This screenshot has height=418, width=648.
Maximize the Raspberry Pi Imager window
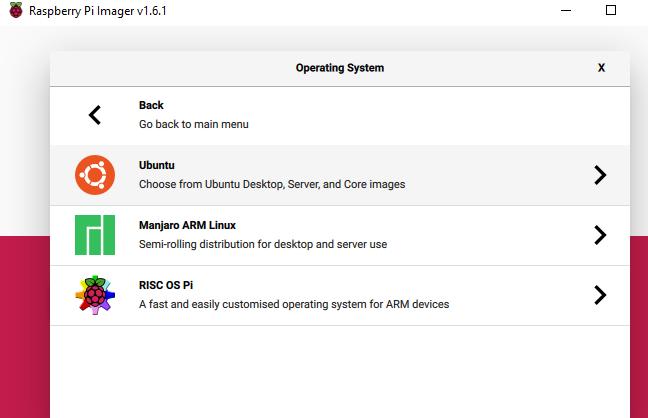[x=611, y=10]
